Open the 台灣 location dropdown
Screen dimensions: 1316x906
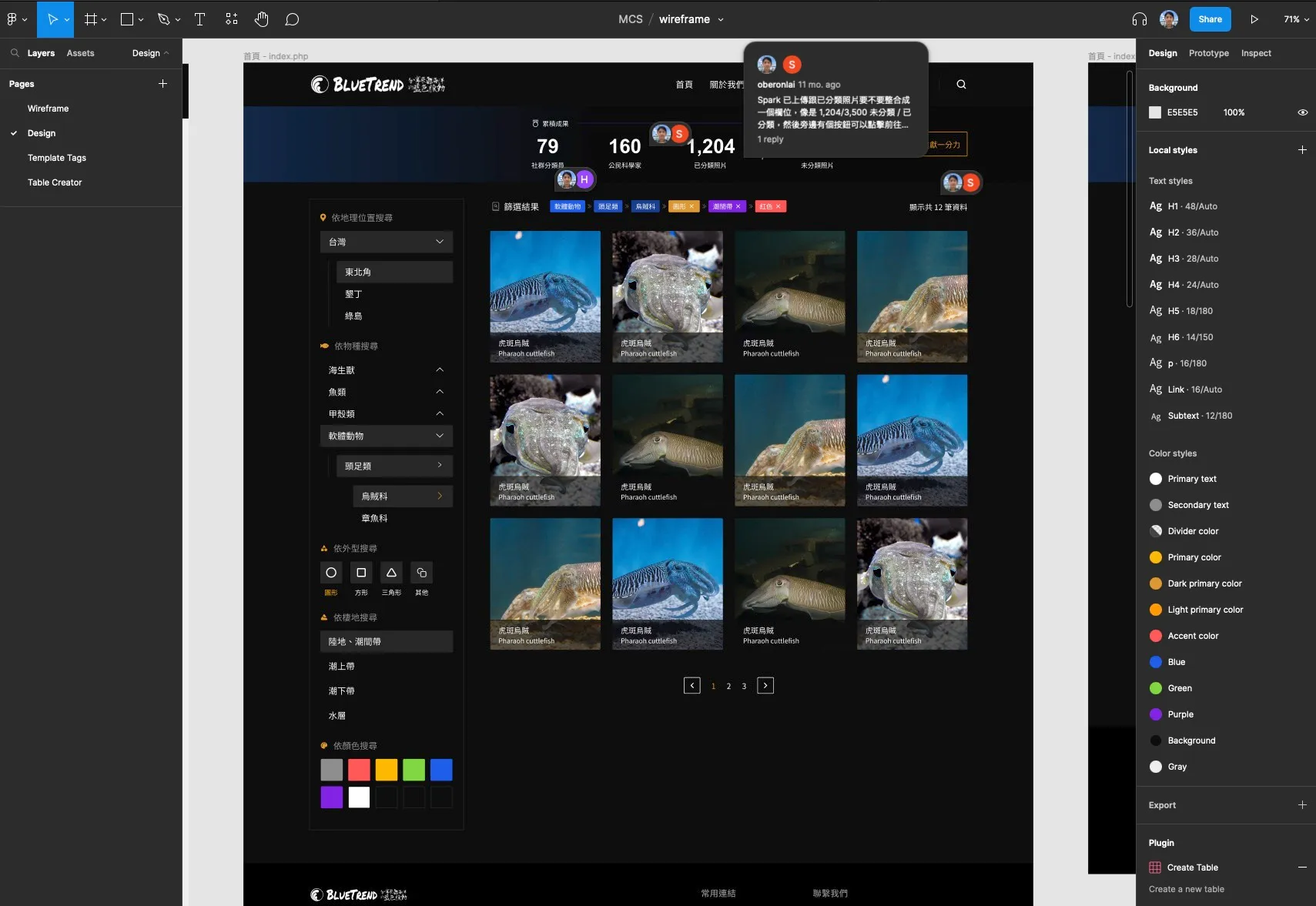click(x=440, y=241)
